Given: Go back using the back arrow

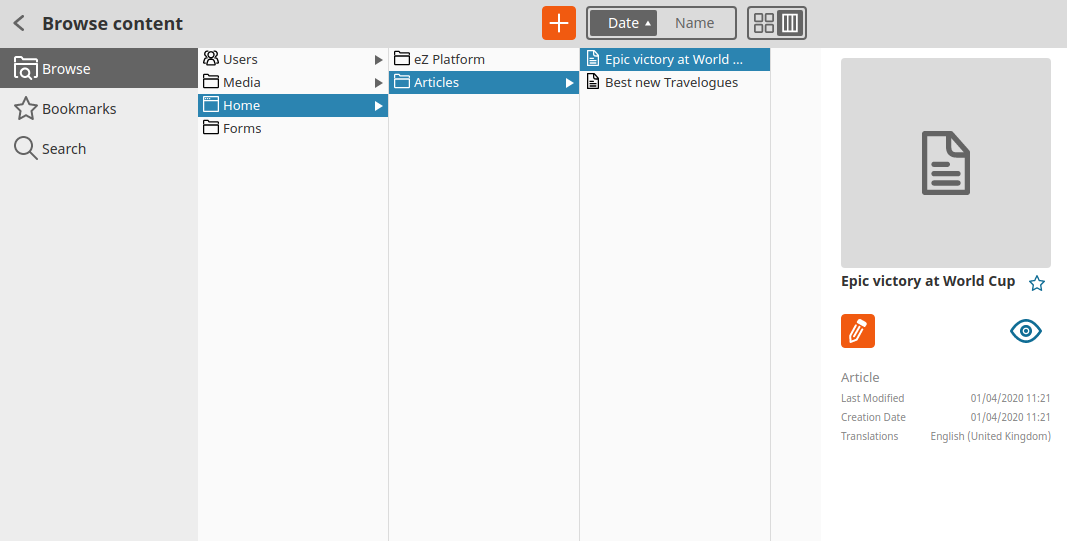Looking at the screenshot, I should [19, 23].
